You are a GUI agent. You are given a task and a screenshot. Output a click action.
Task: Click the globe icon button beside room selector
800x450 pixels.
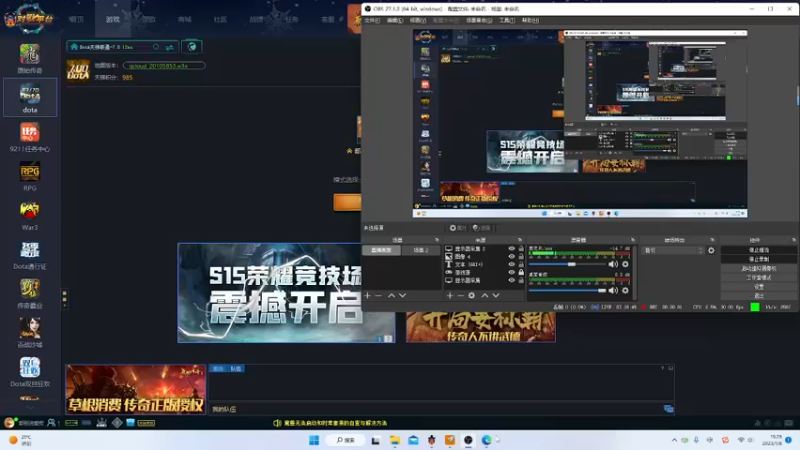click(x=192, y=47)
